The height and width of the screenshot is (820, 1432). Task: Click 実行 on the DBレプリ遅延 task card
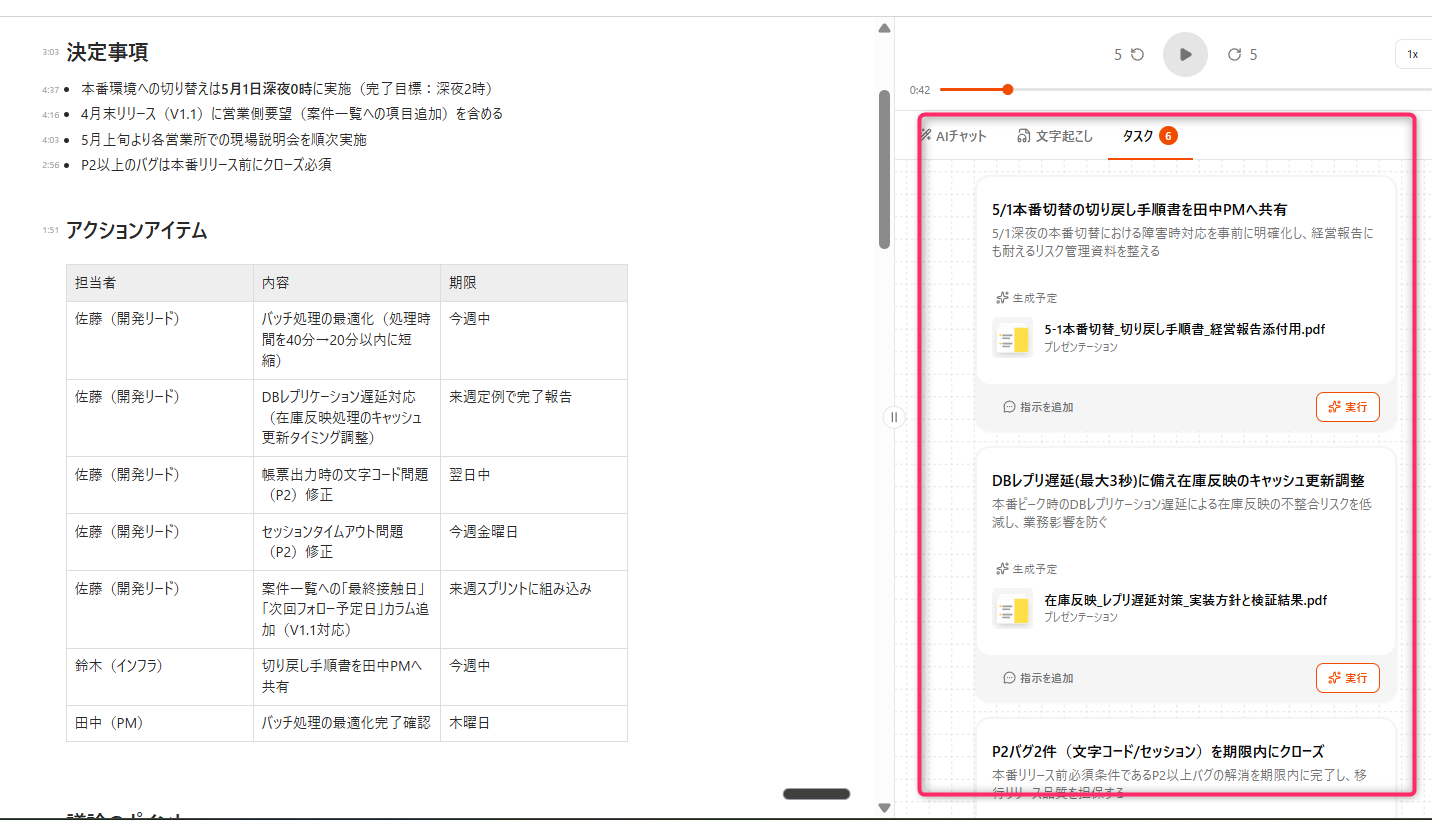(1347, 678)
